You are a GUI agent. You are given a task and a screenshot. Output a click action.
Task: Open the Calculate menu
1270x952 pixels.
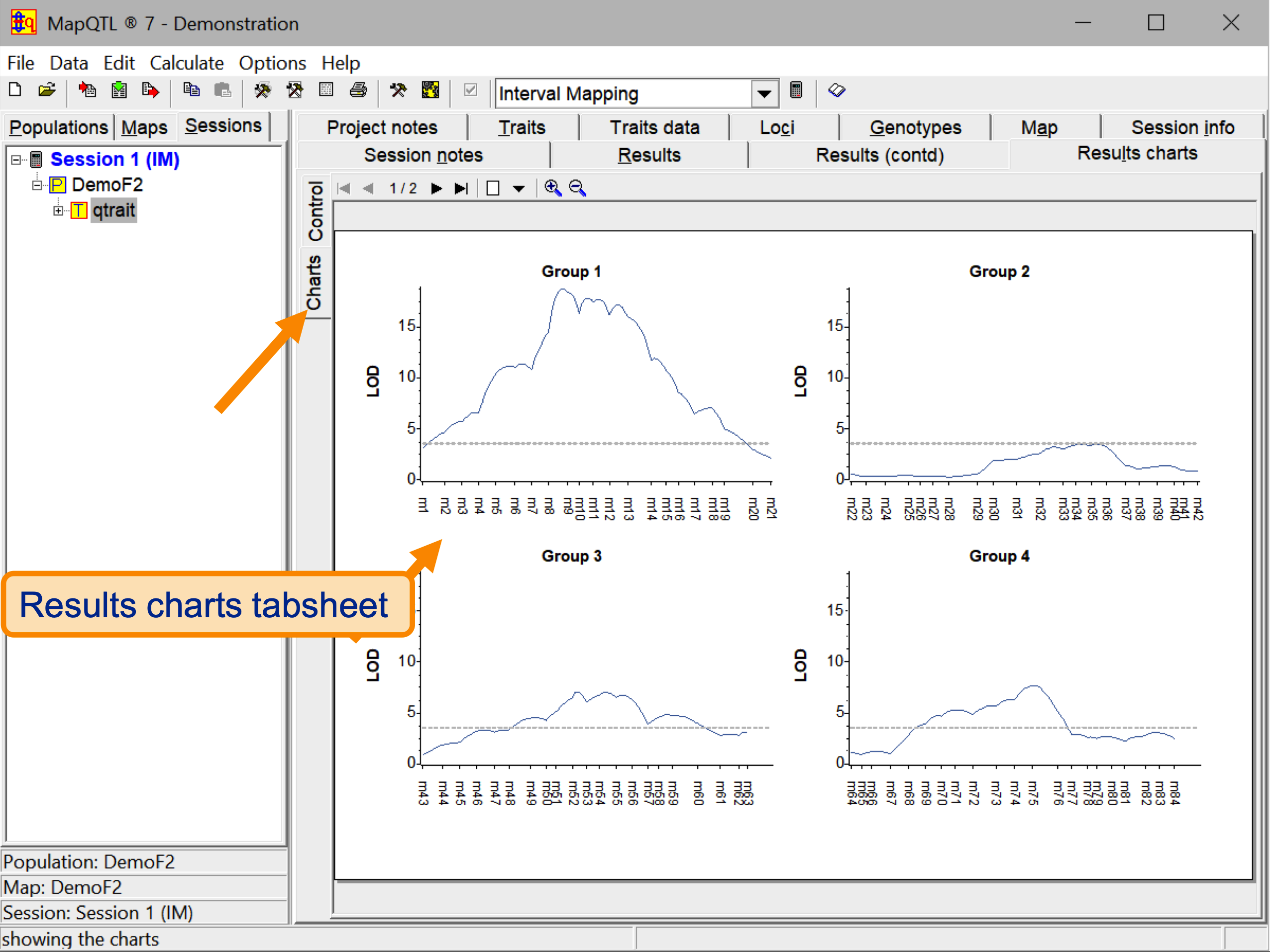click(x=187, y=63)
